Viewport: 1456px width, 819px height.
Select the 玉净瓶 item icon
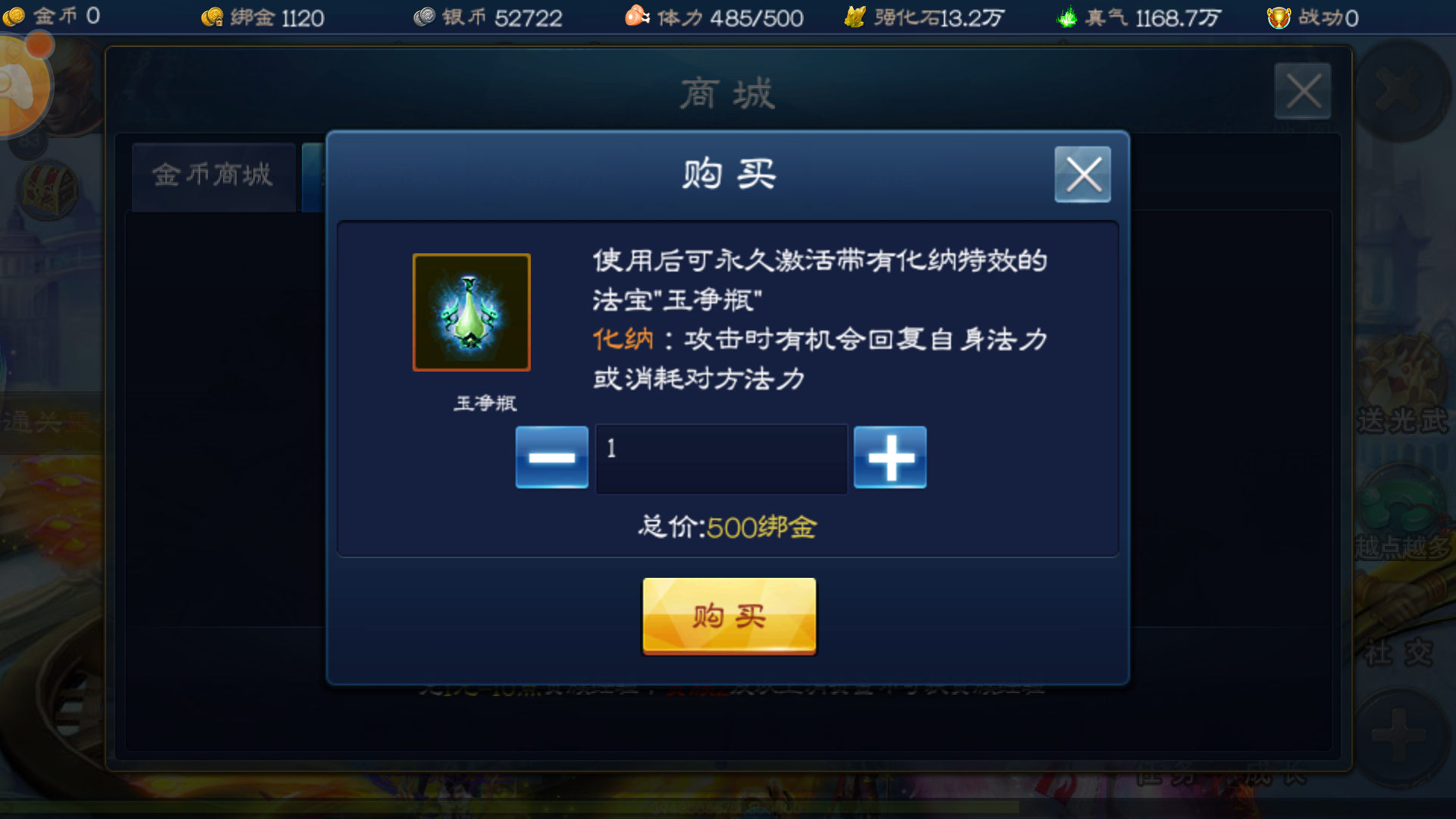[x=471, y=312]
